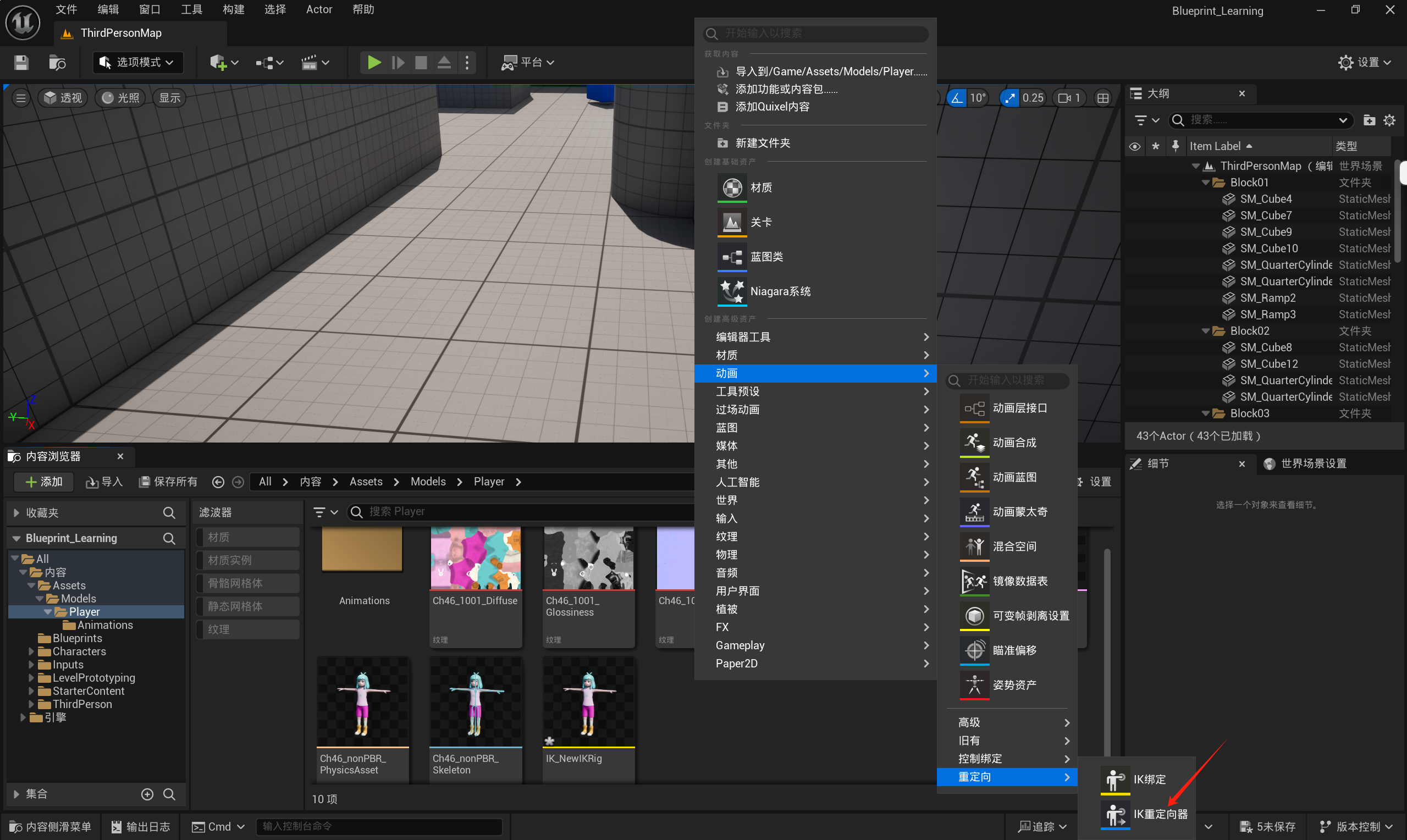This screenshot has height=840, width=1407.
Task: Switch to the 世界场景设置 tab
Action: (x=1305, y=463)
